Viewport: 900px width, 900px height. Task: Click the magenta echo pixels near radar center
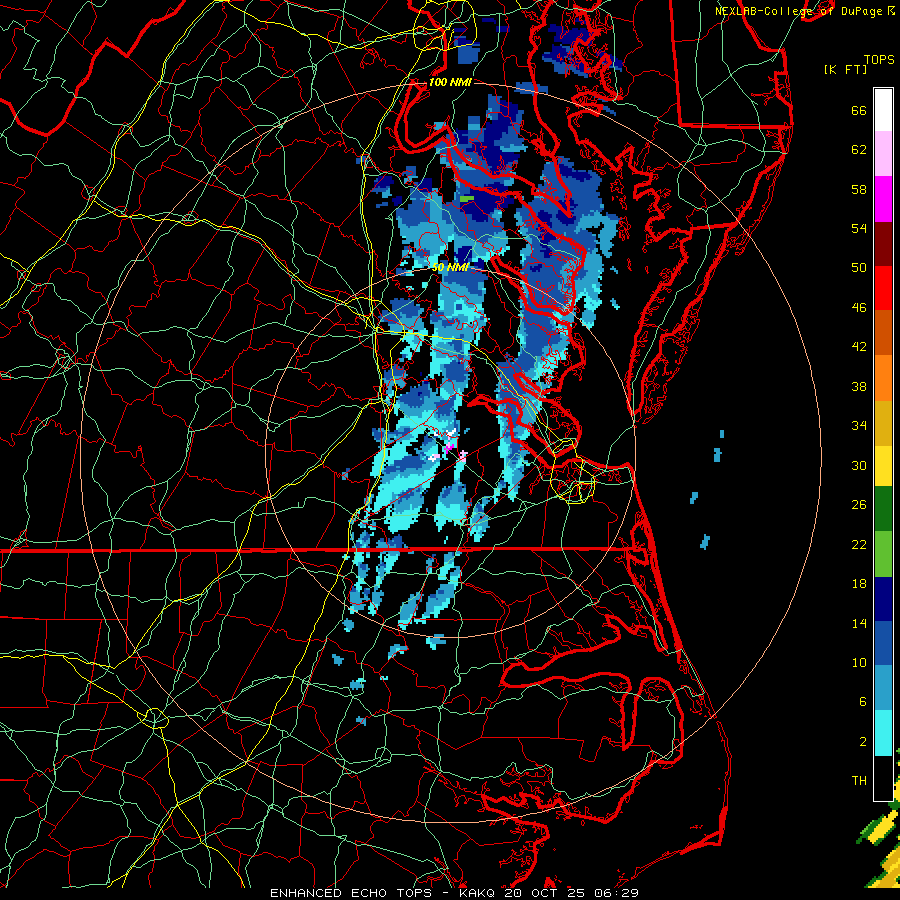coord(449,447)
